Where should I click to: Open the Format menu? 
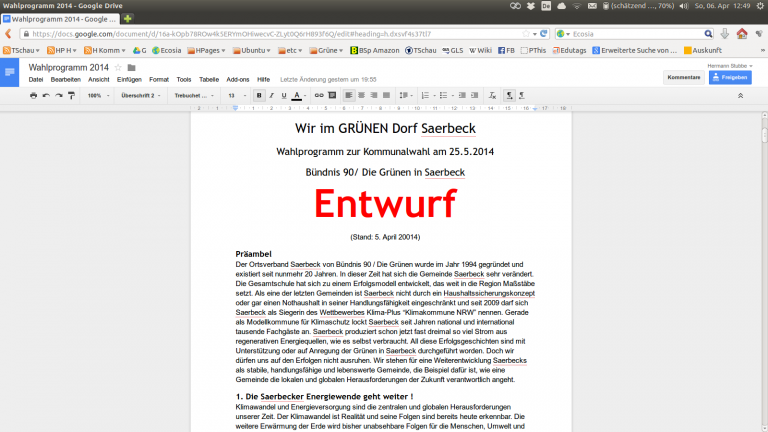159,79
